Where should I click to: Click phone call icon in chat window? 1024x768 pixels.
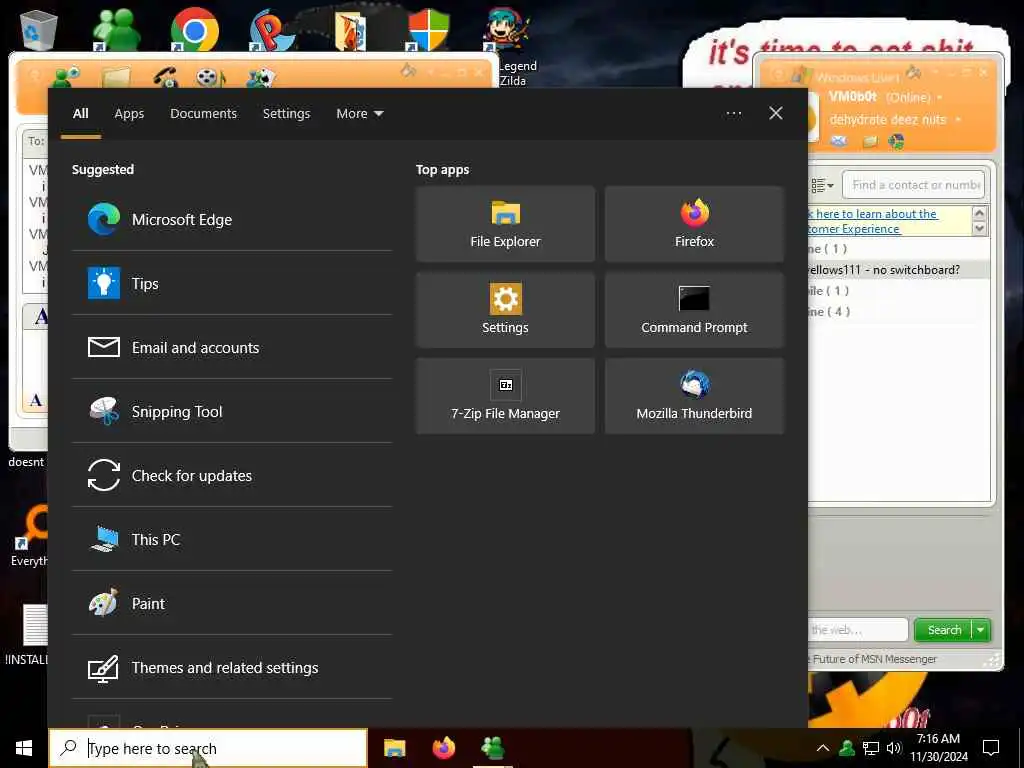click(x=167, y=77)
